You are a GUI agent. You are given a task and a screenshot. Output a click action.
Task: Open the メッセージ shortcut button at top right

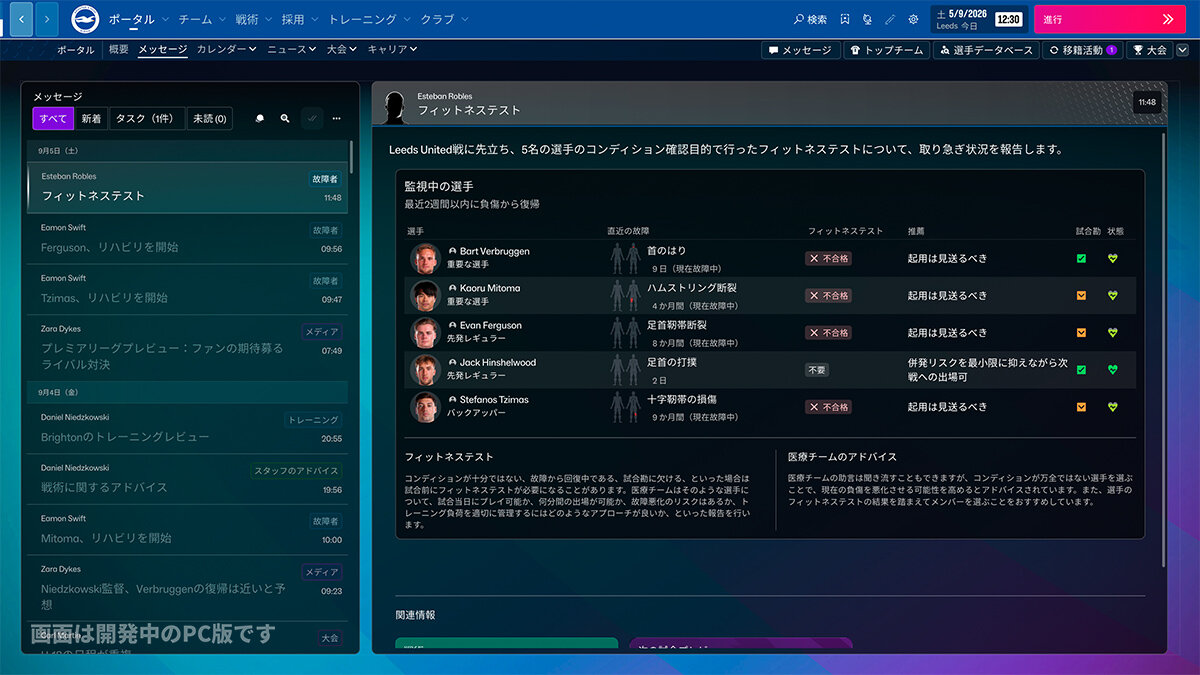coord(800,50)
